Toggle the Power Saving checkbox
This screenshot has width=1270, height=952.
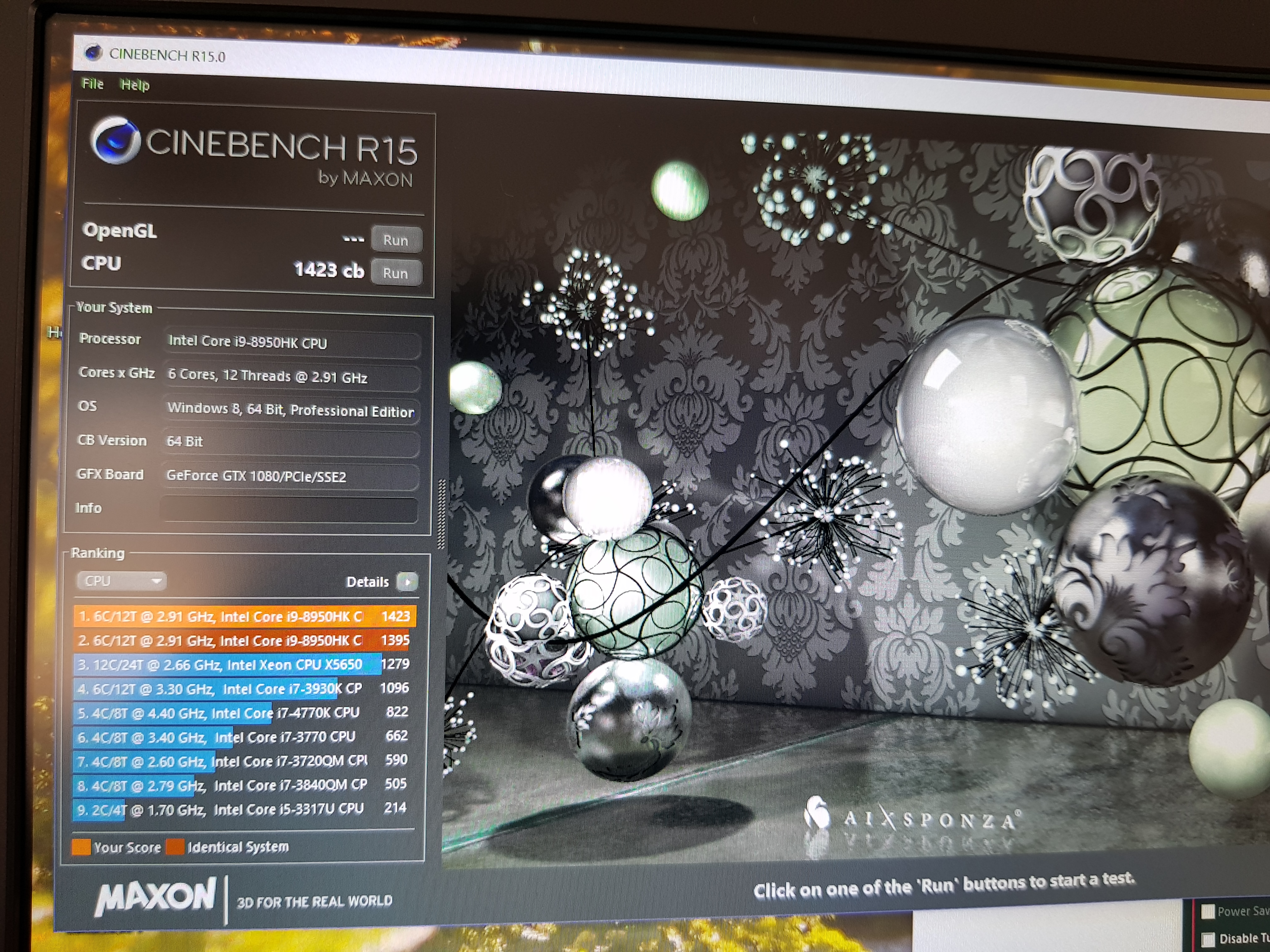1208,911
